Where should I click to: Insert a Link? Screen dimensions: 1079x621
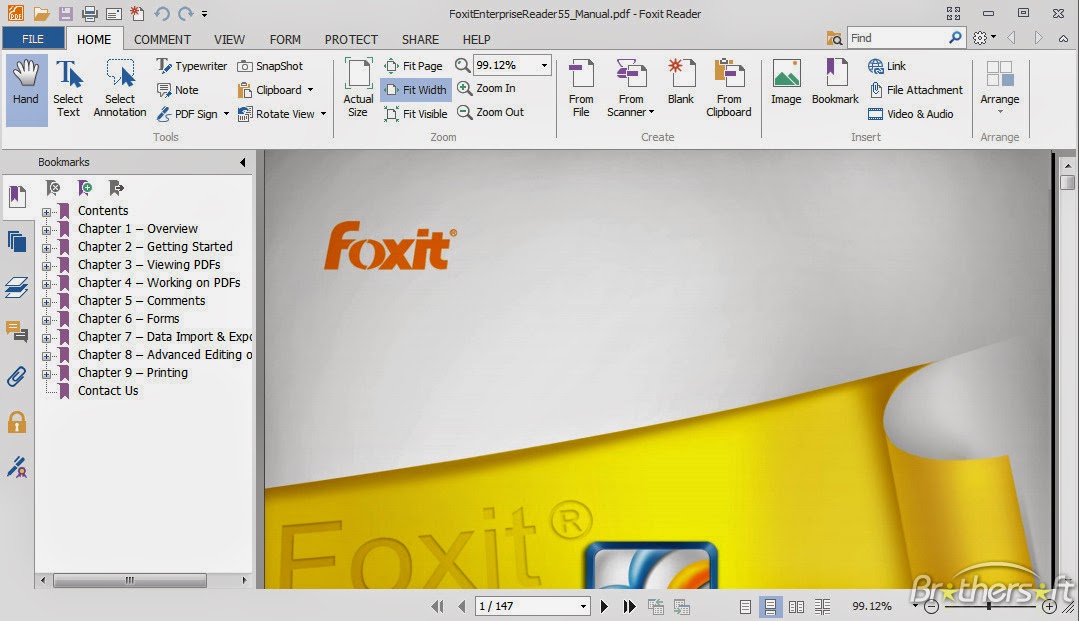887,66
